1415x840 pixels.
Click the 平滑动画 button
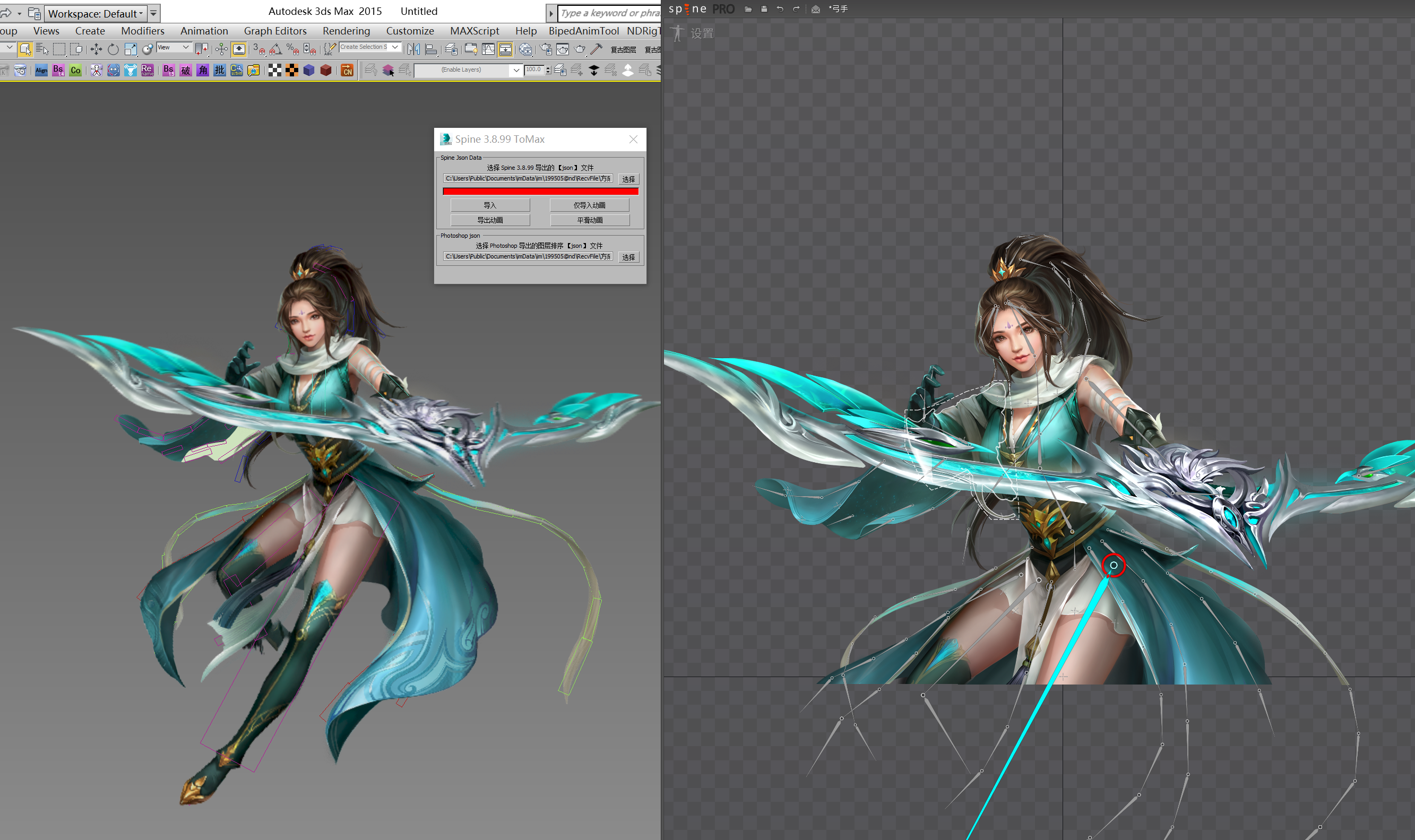pos(590,220)
